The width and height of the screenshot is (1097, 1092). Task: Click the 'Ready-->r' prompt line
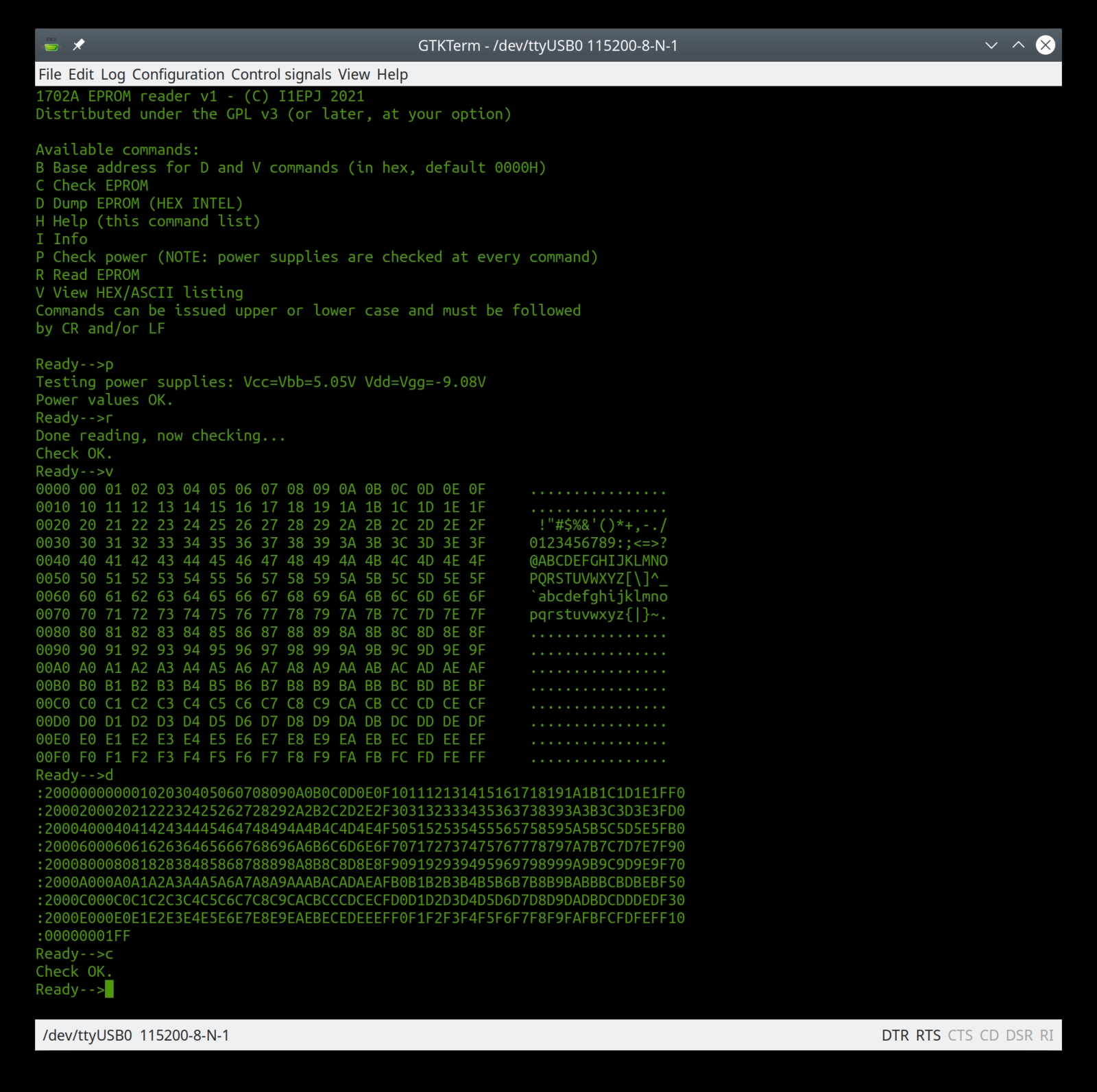75,417
